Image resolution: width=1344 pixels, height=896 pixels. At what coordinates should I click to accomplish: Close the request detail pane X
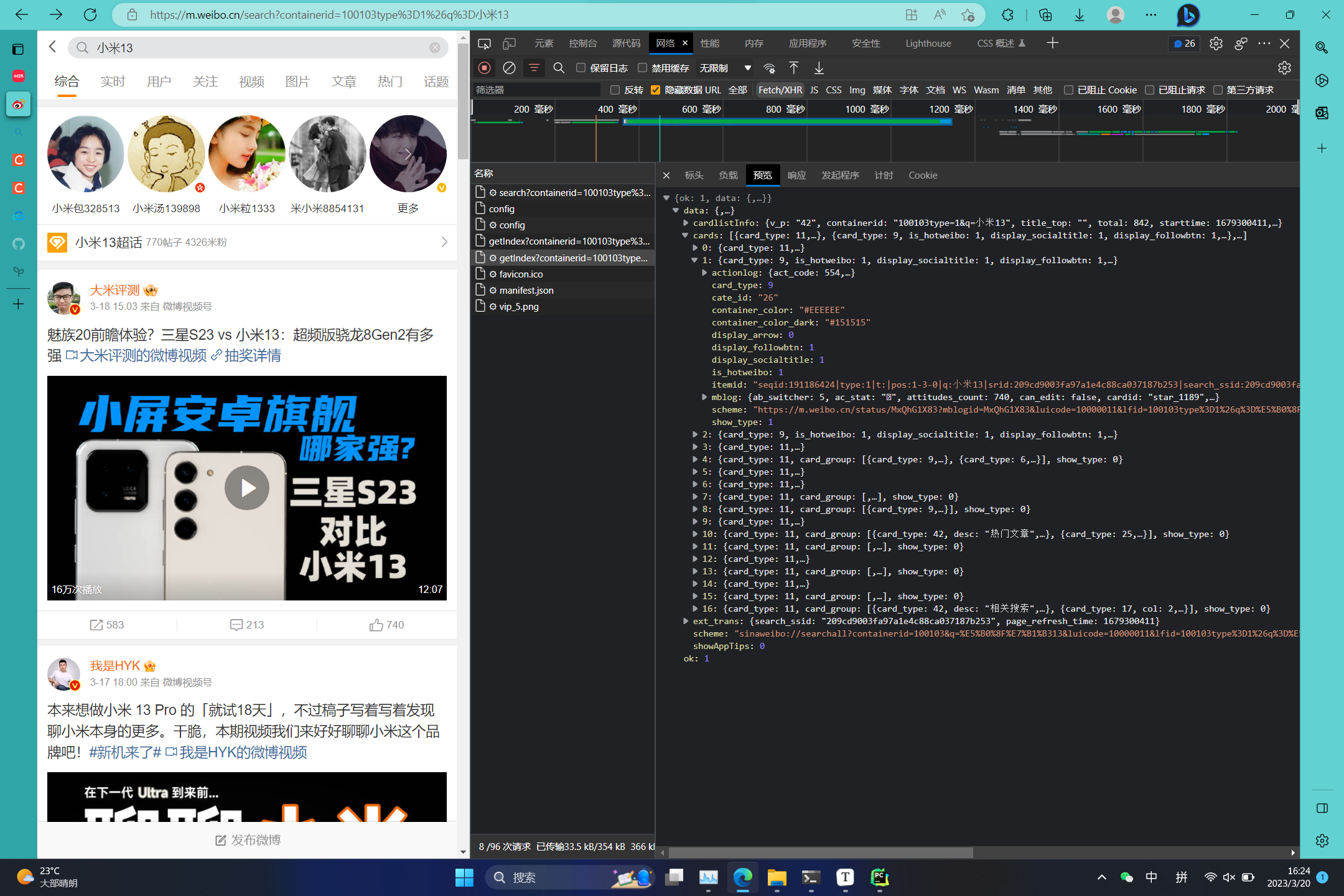pos(666,175)
